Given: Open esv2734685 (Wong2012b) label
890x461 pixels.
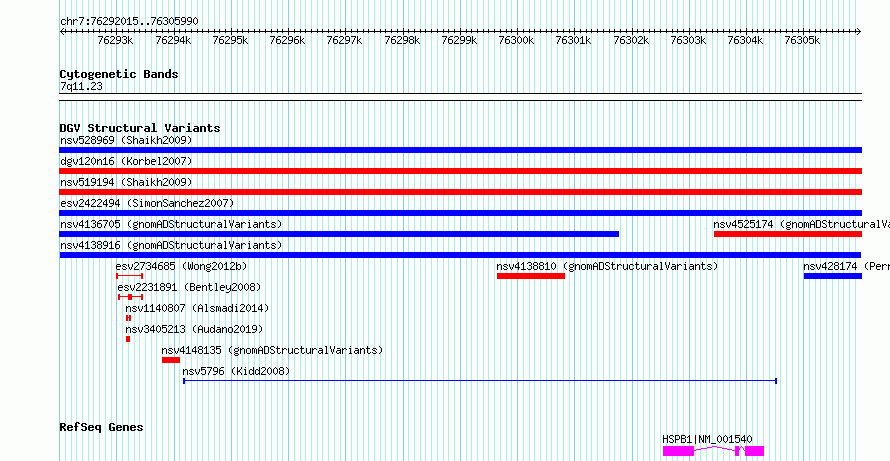Looking at the screenshot, I should coord(182,266).
